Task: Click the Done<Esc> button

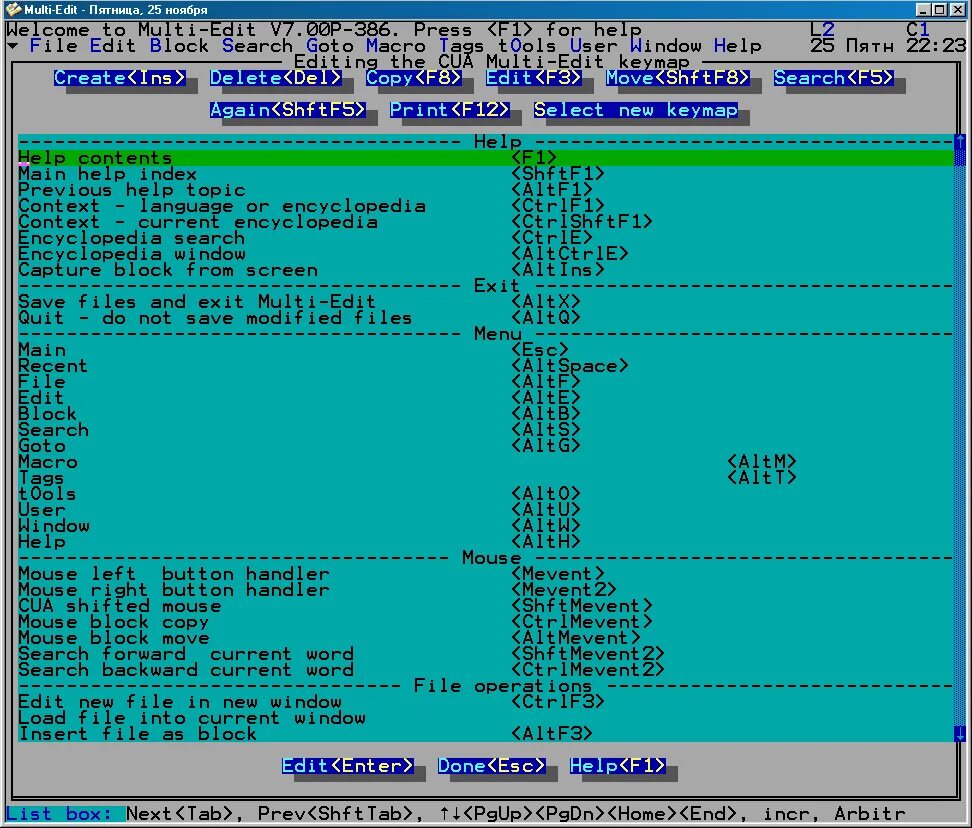Action: (492, 766)
